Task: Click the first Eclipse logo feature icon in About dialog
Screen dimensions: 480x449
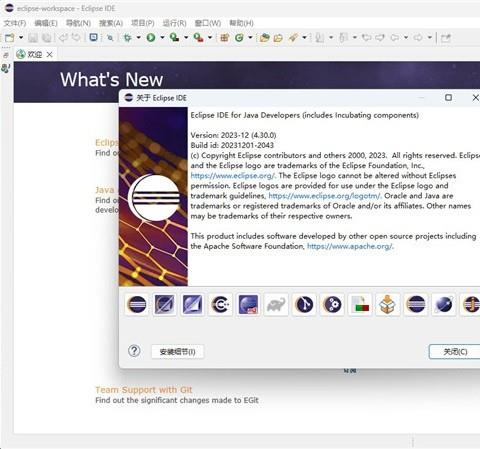Action: (137, 304)
